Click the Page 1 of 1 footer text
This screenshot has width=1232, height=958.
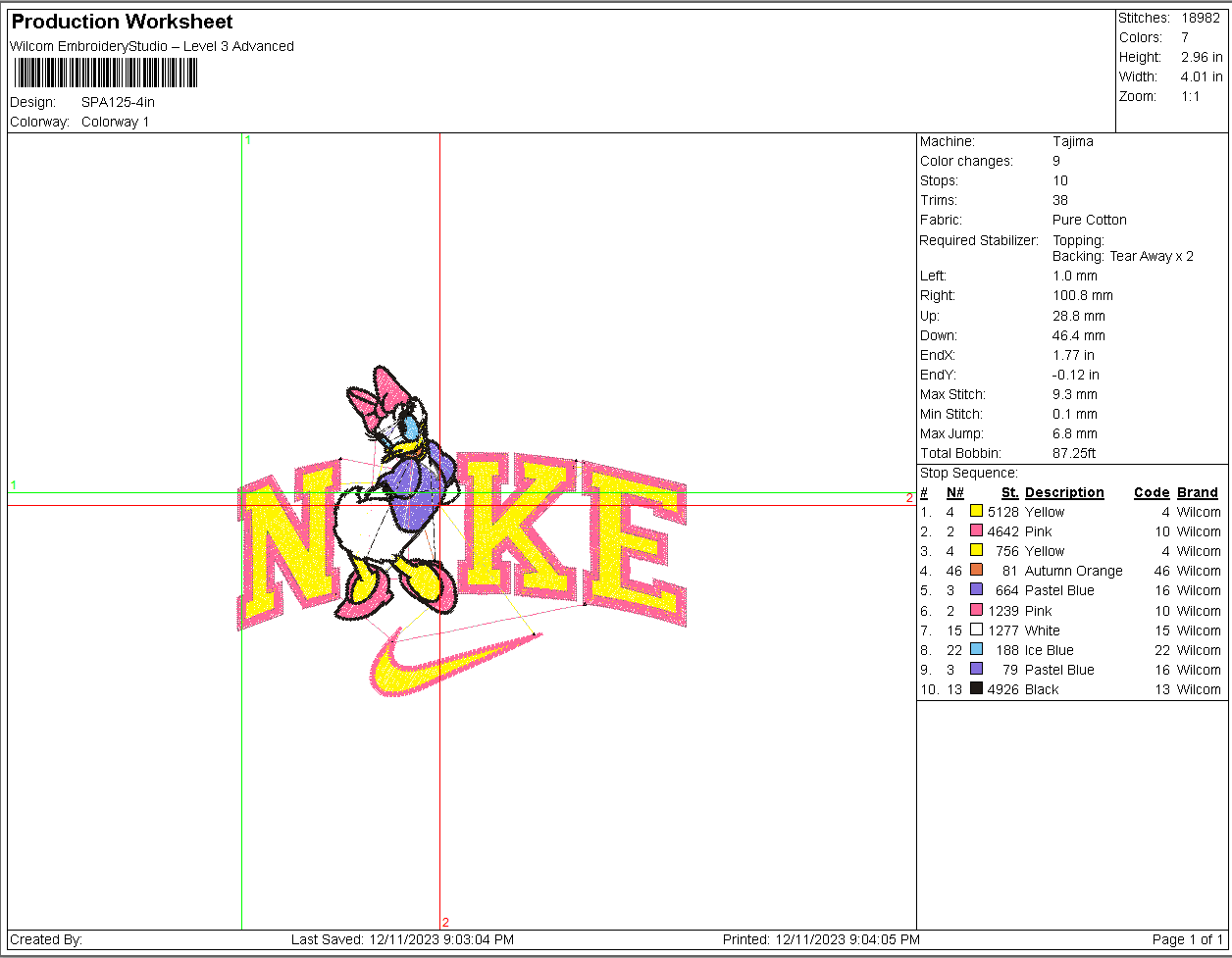click(1188, 939)
